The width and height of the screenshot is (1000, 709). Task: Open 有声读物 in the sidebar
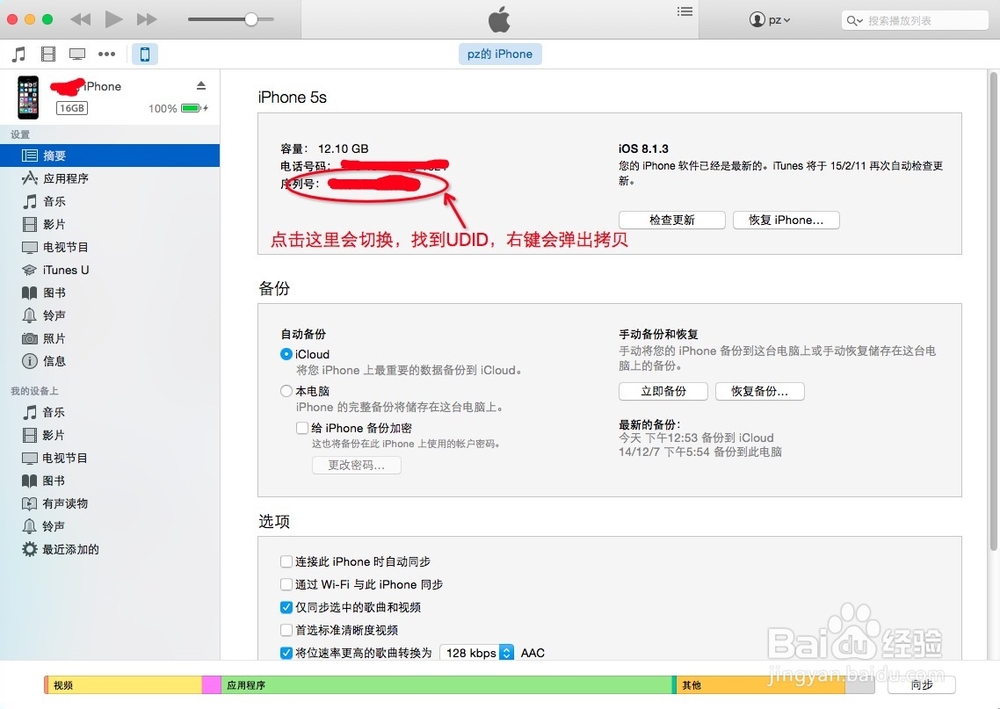[110, 504]
